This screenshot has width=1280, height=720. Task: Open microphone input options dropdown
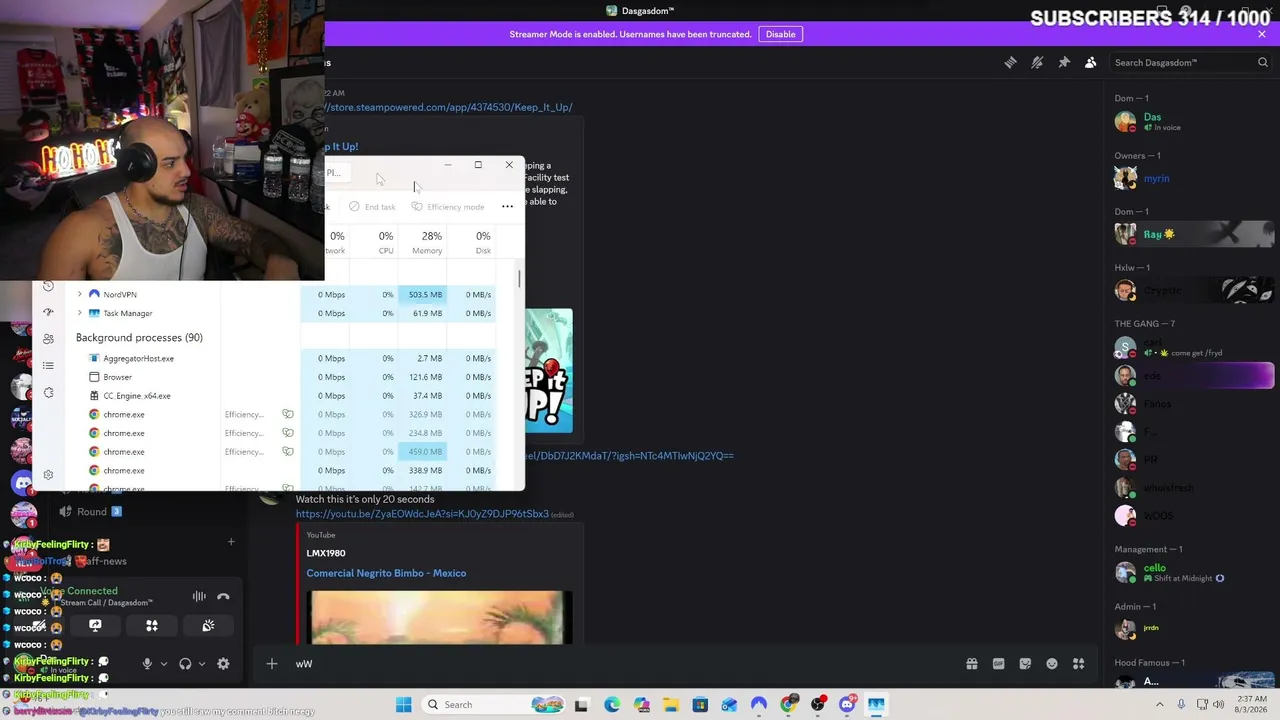[x=164, y=663]
